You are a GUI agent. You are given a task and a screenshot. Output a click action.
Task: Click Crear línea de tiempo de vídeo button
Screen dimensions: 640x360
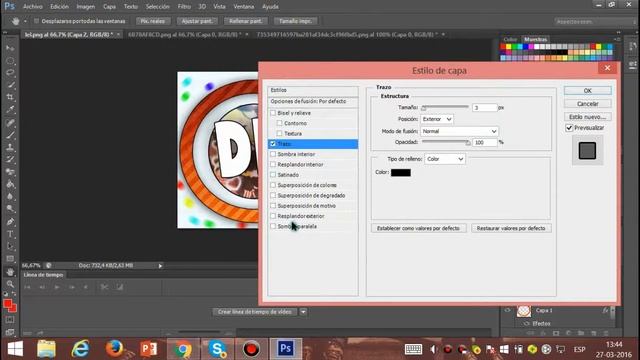255,312
